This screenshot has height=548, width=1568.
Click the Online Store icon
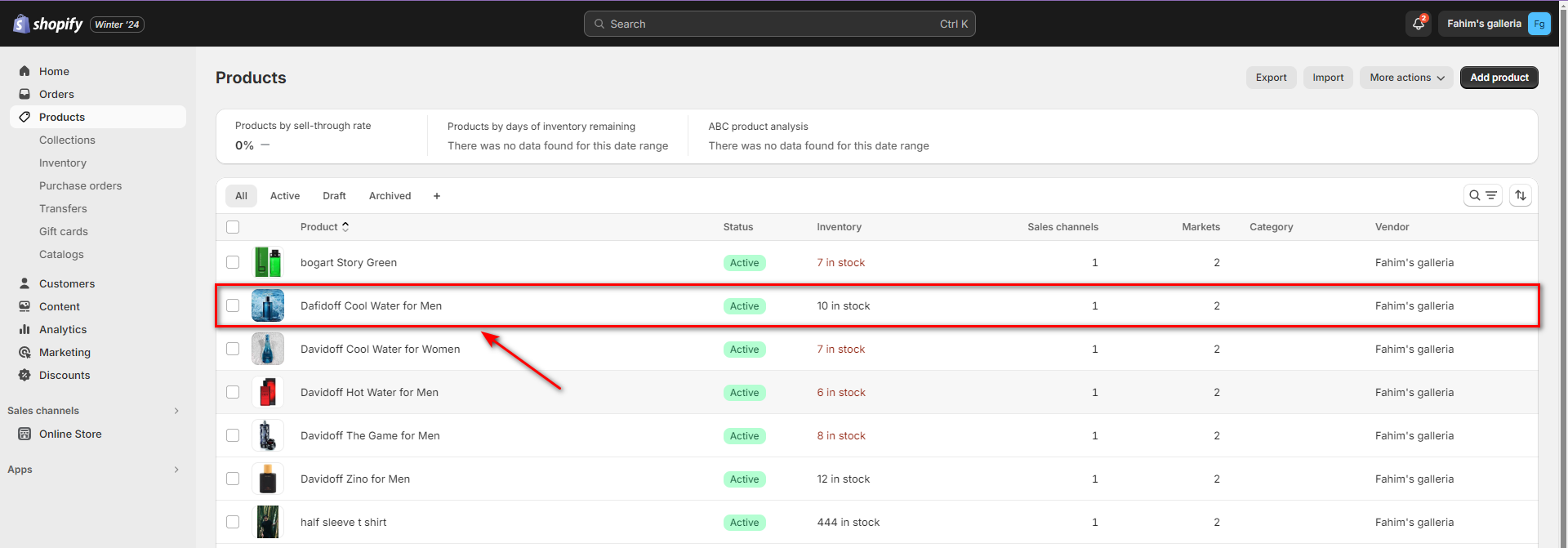[x=24, y=434]
